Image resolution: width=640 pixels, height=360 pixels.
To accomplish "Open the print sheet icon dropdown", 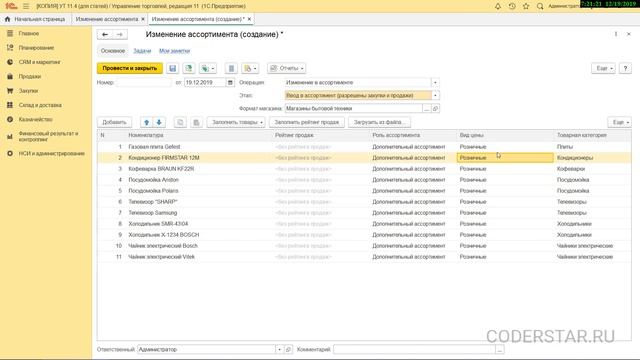I will (250, 68).
